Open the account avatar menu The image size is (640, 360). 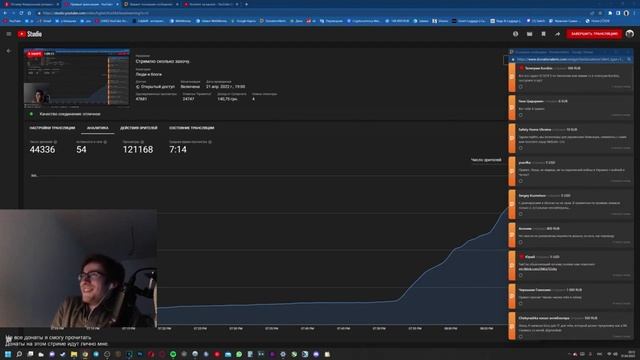630,34
